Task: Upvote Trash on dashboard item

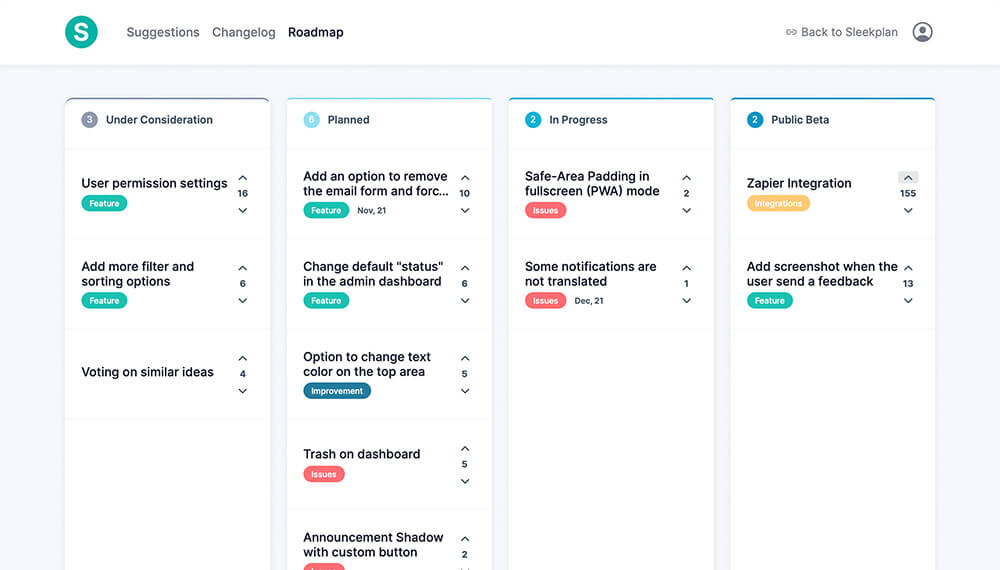Action: [x=465, y=449]
